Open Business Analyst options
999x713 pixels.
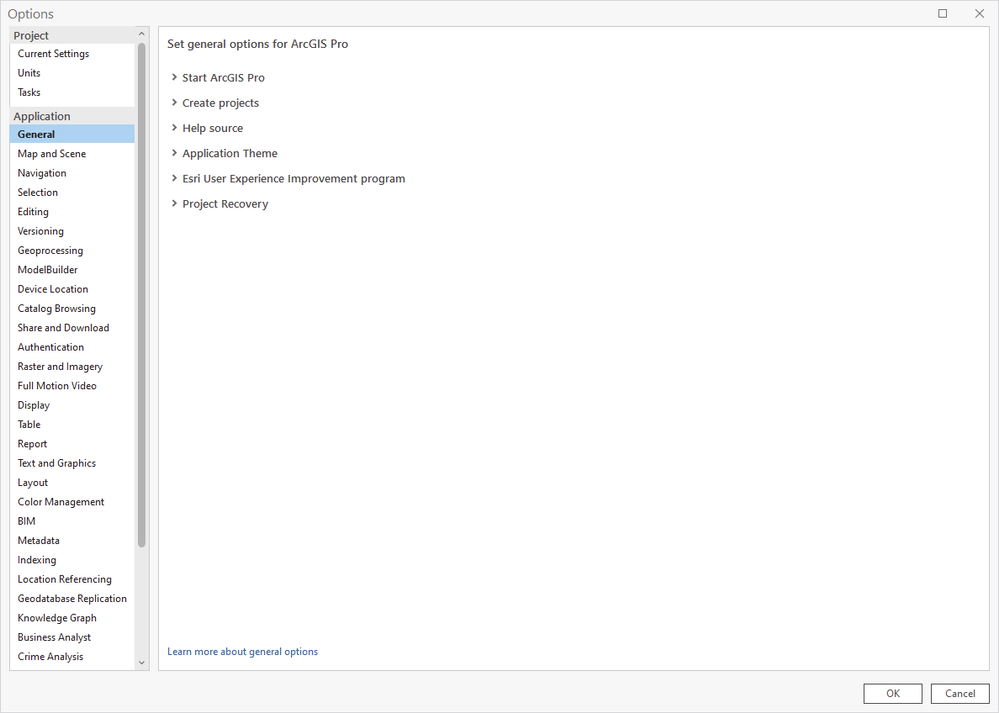(72, 637)
